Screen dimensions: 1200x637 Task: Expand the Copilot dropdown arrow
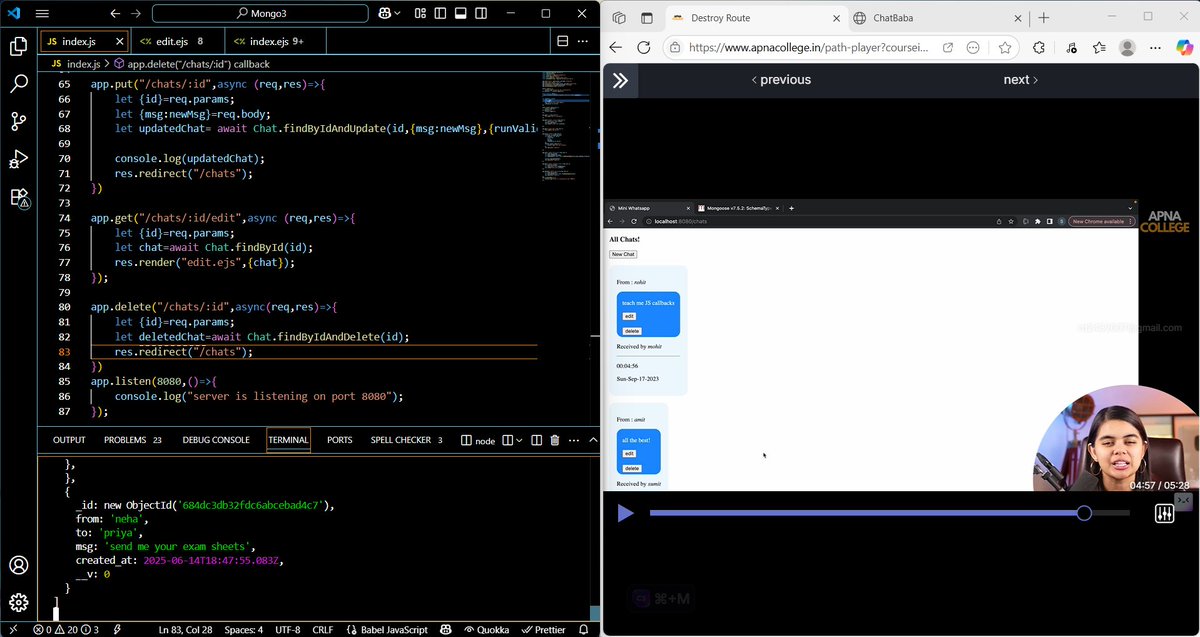tap(399, 14)
